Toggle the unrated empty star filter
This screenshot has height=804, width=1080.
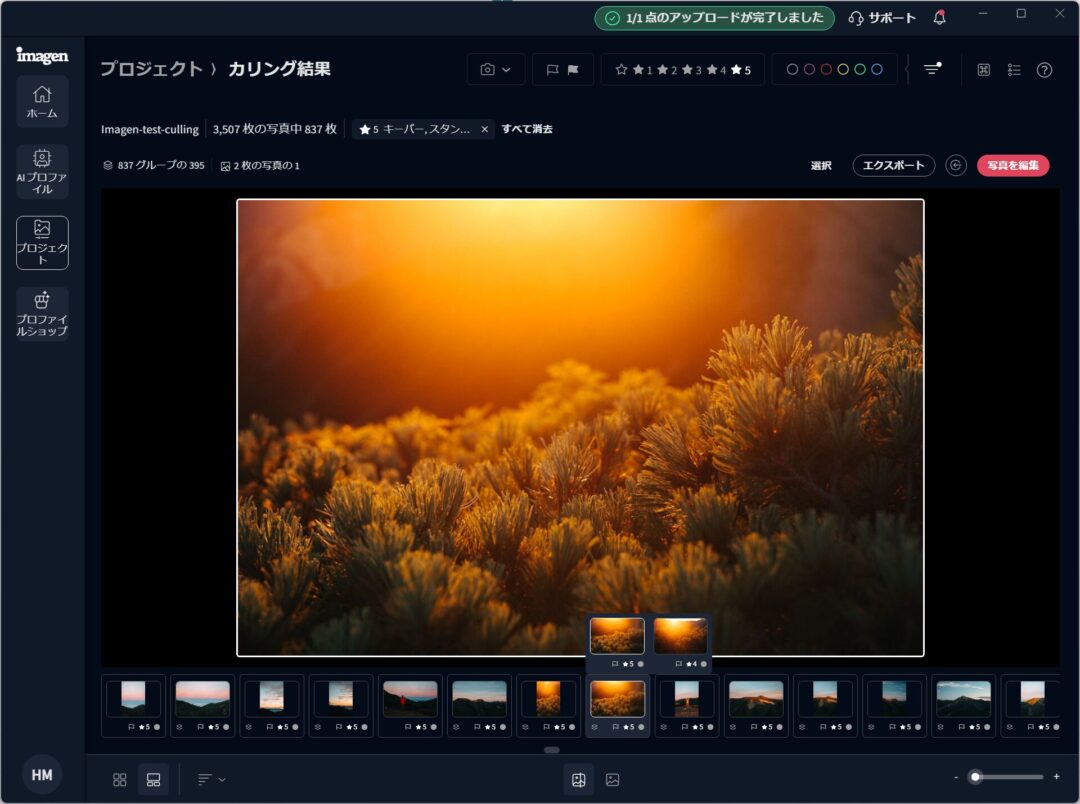click(x=621, y=70)
